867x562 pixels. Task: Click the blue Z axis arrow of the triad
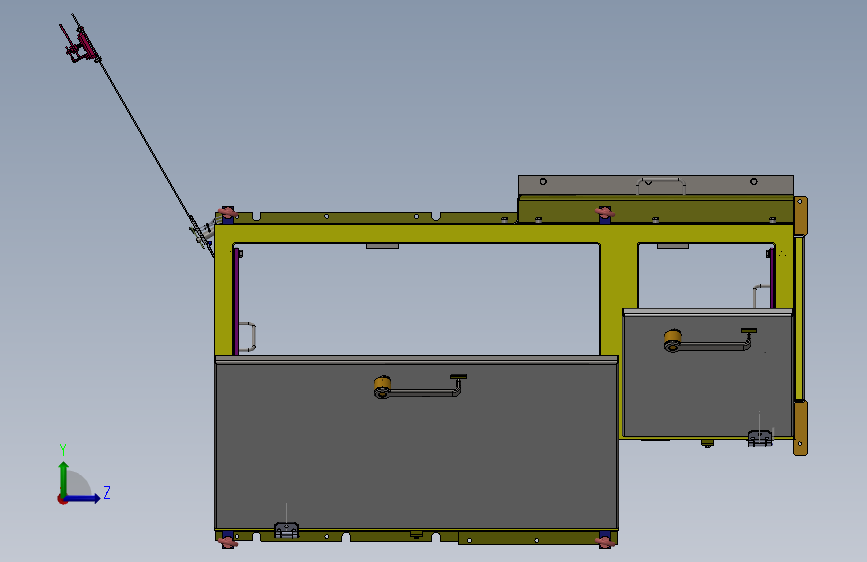pyautogui.click(x=83, y=498)
